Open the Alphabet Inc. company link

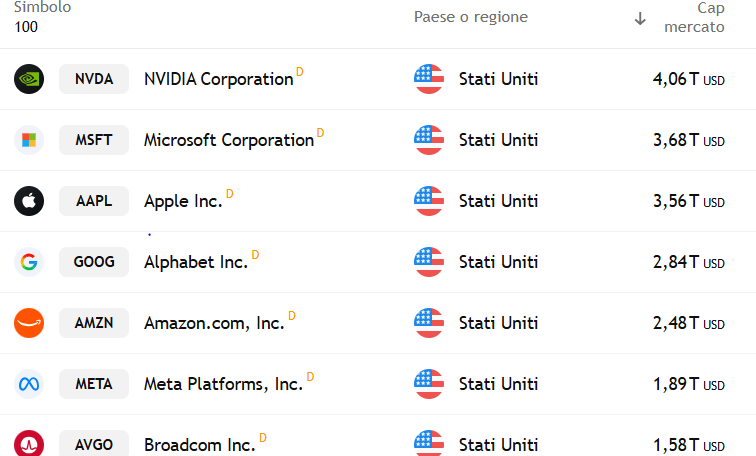pos(196,262)
